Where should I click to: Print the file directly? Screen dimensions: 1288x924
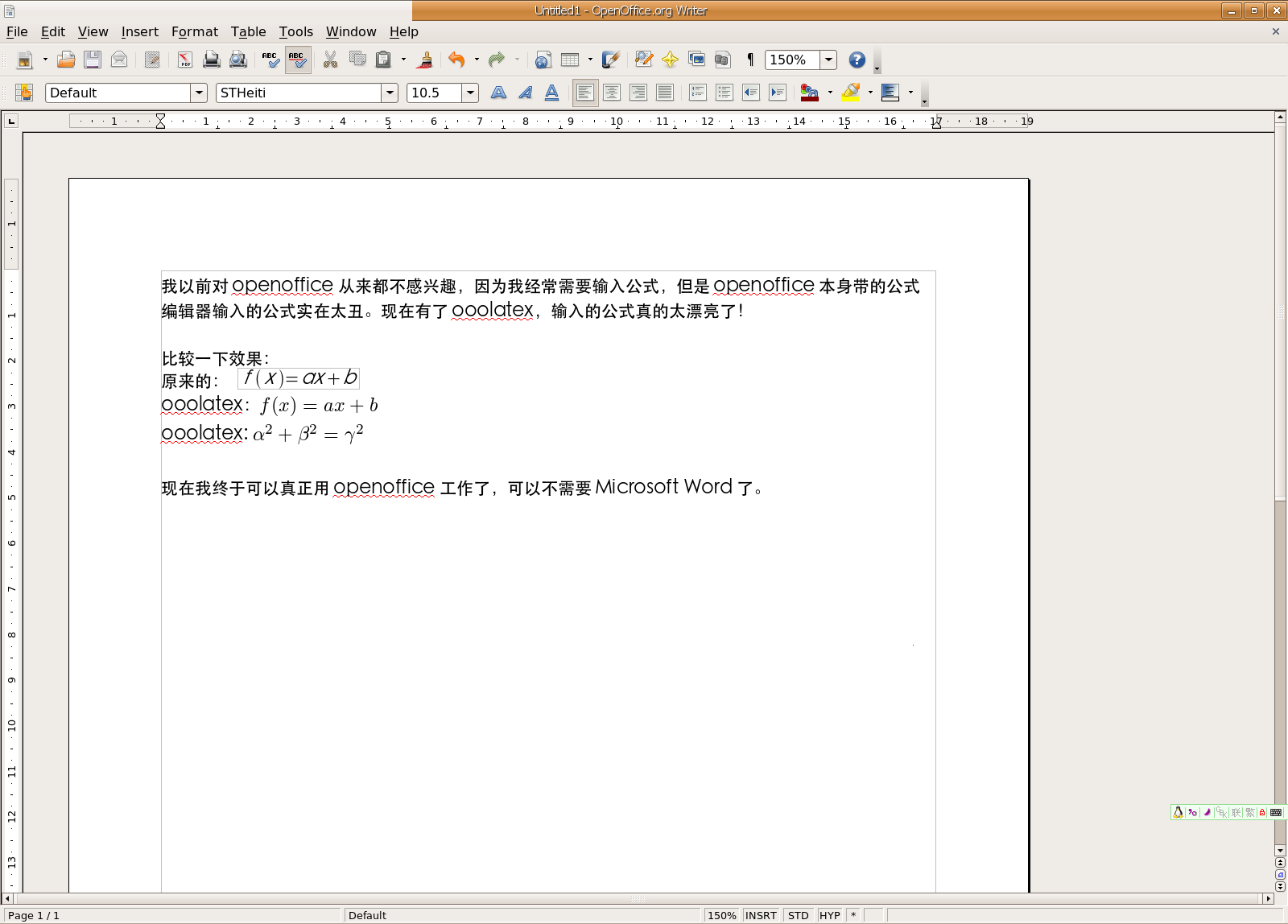212,60
